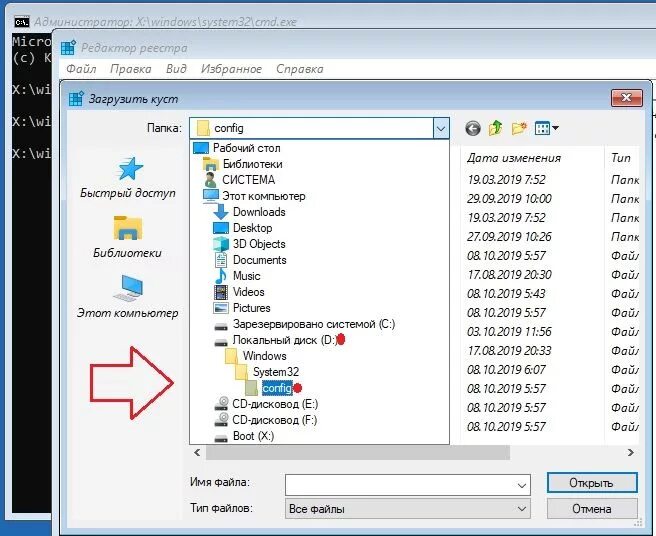
Task: Select Локальный диск (D:) drive
Action: coord(285,340)
